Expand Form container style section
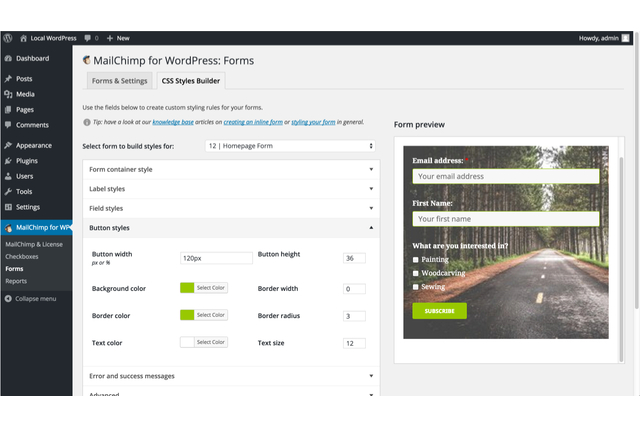 click(231, 169)
